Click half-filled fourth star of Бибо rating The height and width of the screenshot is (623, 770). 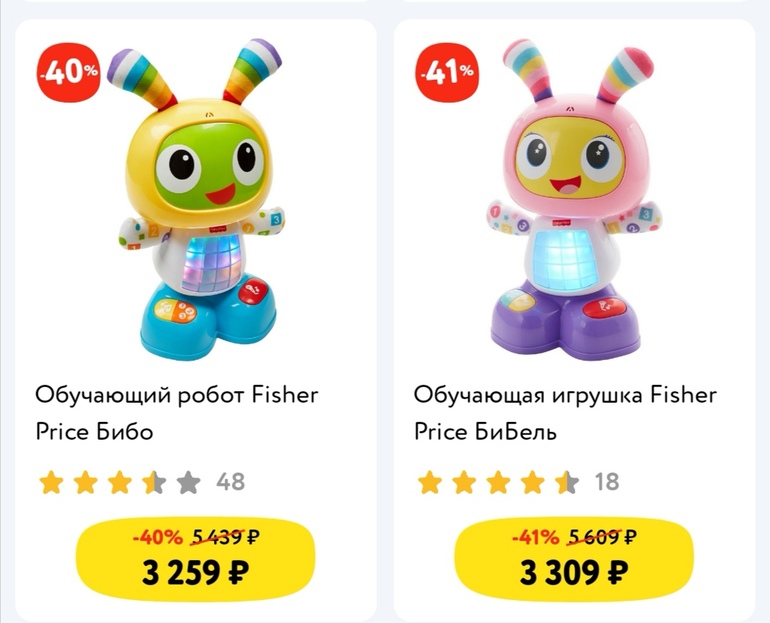click(154, 482)
